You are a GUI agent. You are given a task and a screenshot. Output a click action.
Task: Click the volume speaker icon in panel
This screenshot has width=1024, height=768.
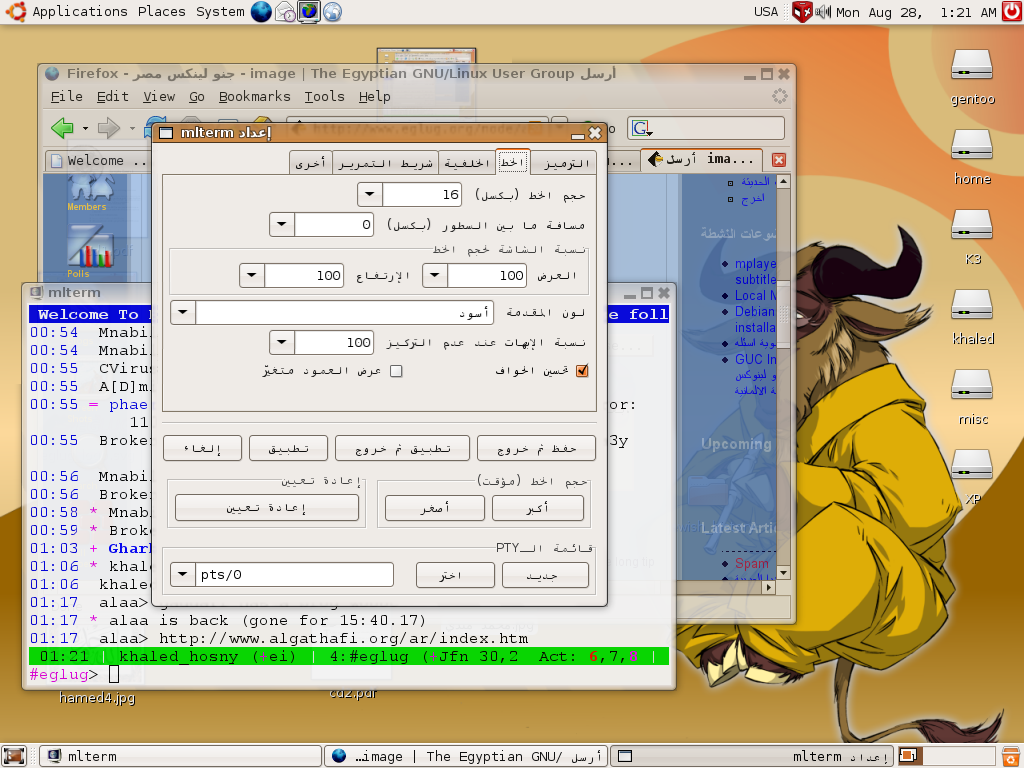coord(823,12)
